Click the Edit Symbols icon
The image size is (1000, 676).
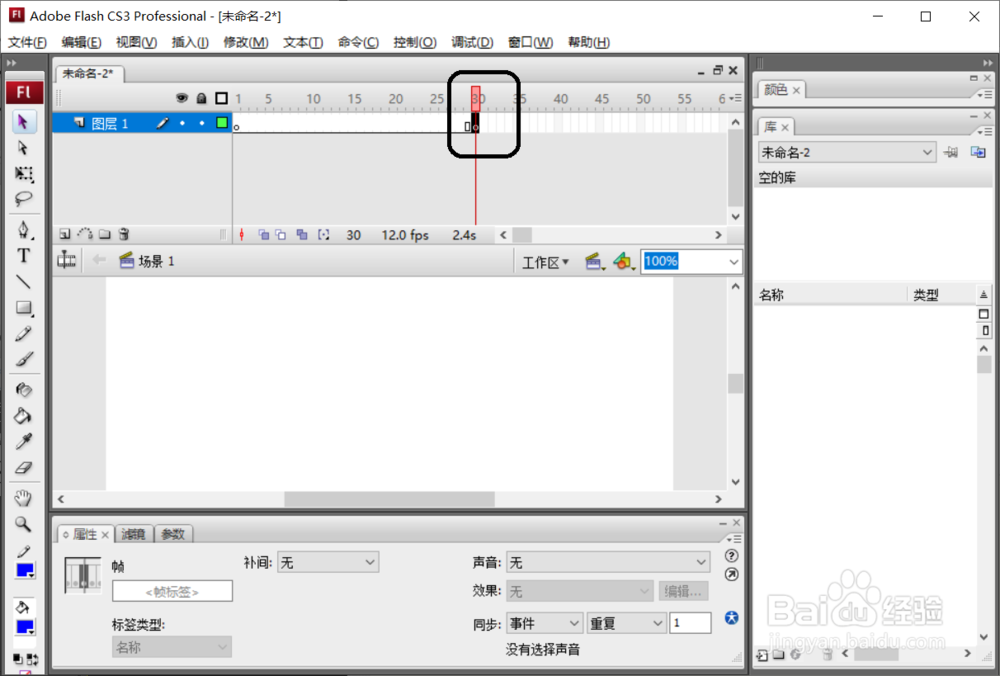click(623, 261)
